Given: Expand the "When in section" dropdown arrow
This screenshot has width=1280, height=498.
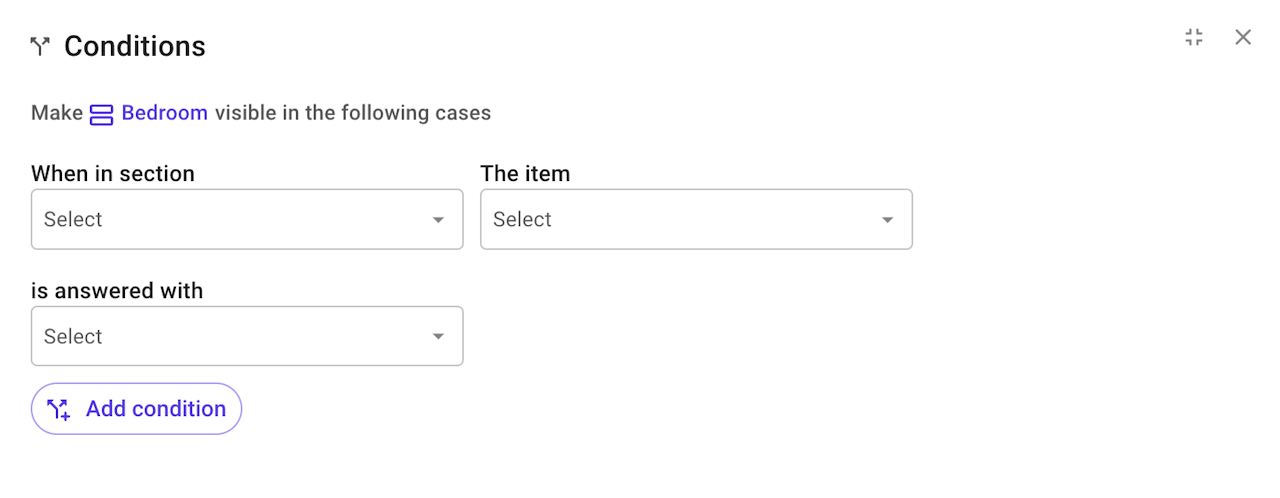Looking at the screenshot, I should (438, 220).
